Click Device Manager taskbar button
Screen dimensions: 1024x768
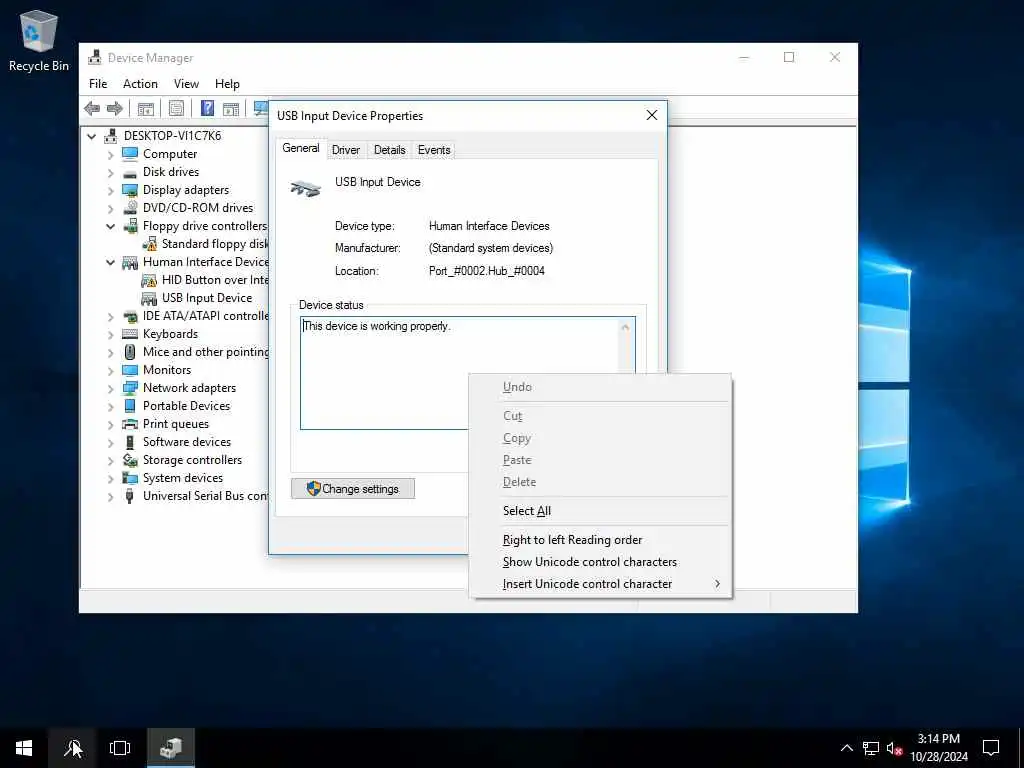tap(170, 748)
